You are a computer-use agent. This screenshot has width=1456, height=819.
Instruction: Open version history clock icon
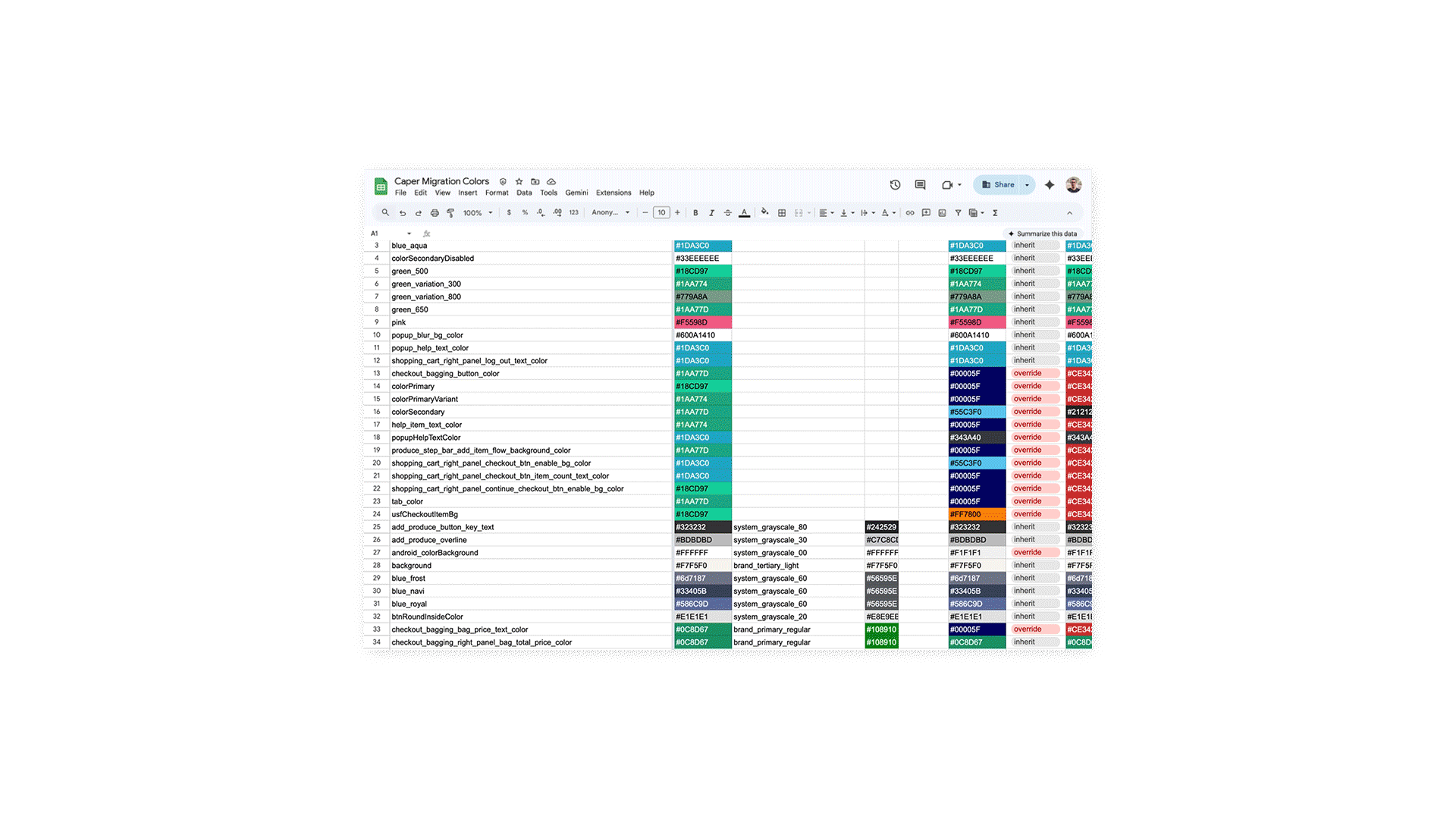coord(895,185)
